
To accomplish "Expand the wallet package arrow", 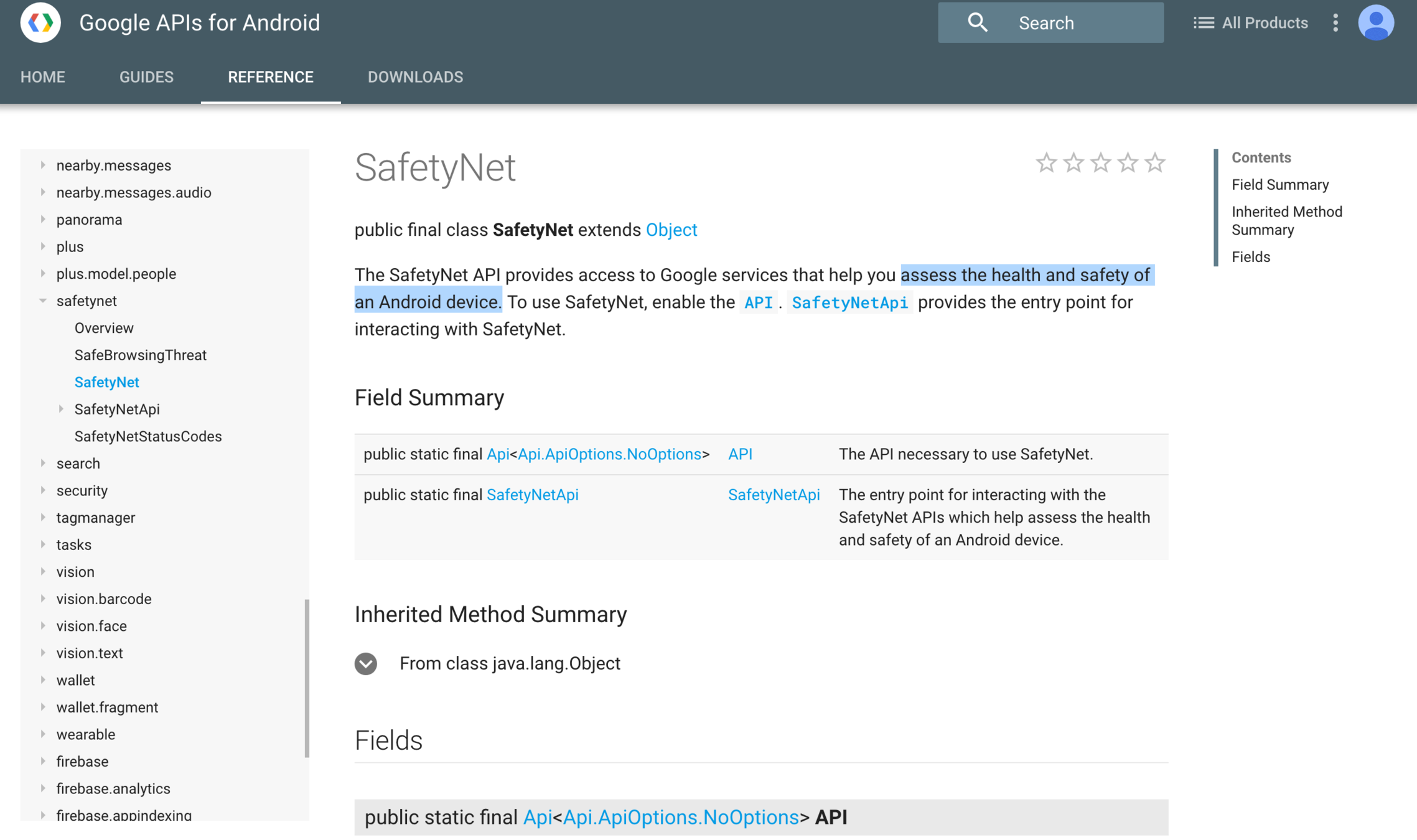I will [x=43, y=679].
